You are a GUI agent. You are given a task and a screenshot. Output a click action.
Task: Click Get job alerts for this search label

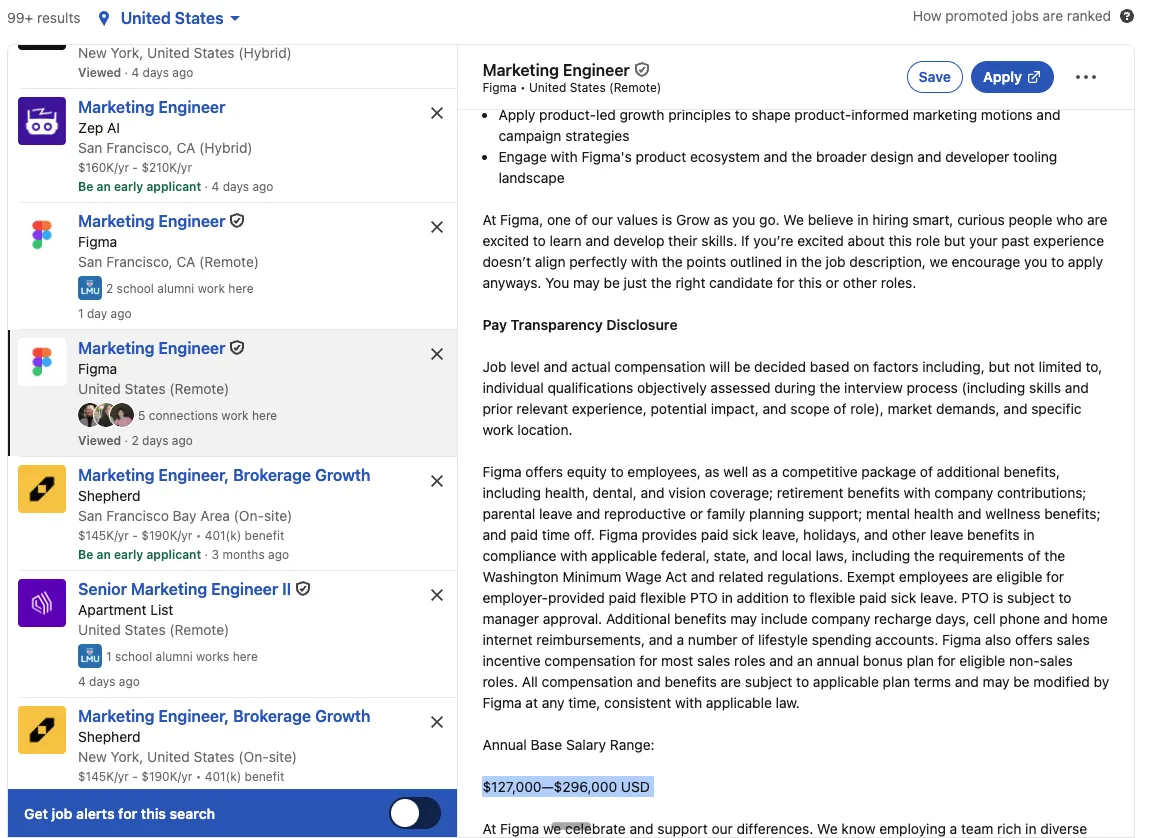click(119, 813)
